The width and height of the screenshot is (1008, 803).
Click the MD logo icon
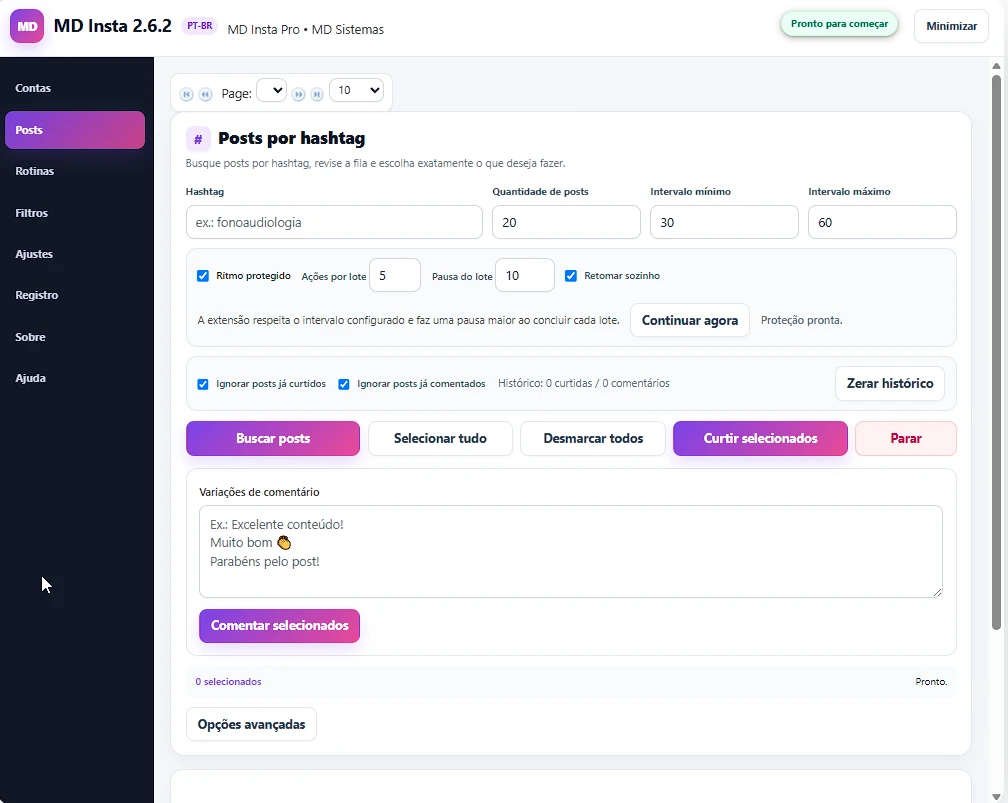pyautogui.click(x=27, y=26)
